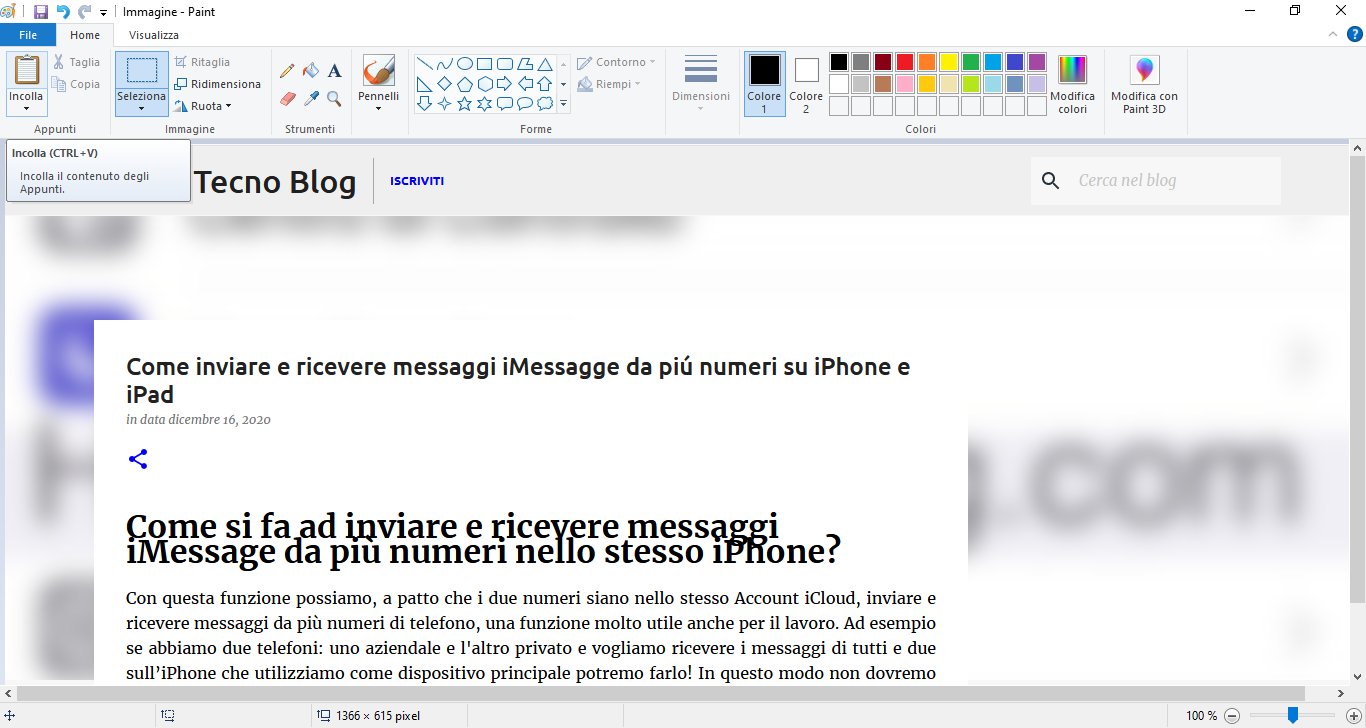Select the cloud callout shape
The height and width of the screenshot is (728, 1366).
click(x=545, y=104)
